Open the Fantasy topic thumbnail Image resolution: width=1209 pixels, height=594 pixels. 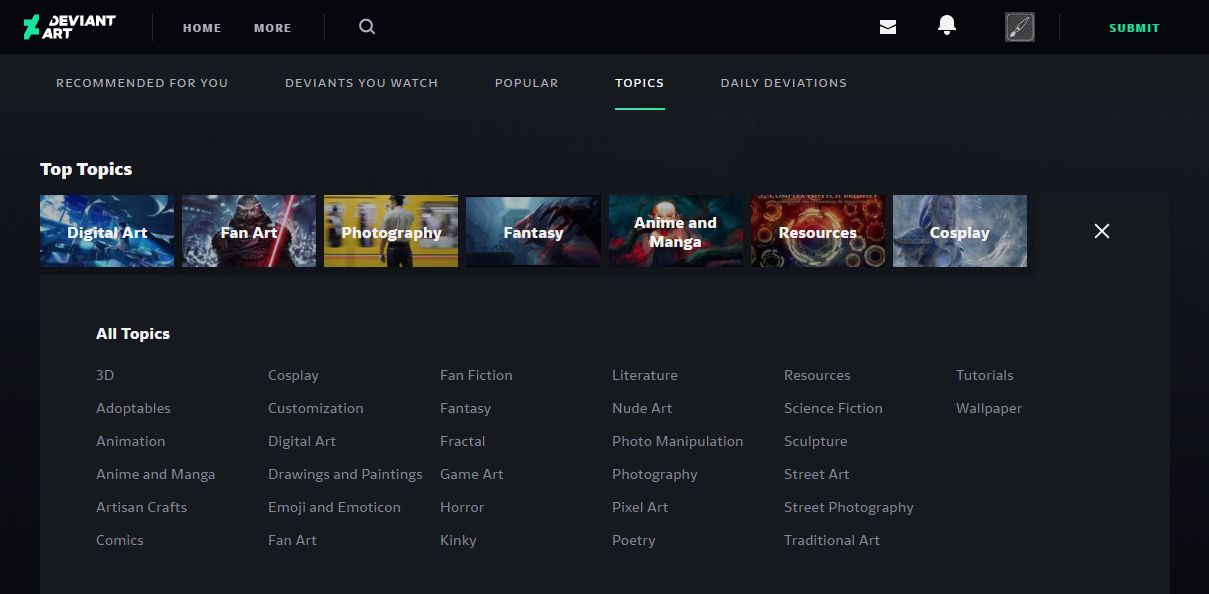pos(533,231)
